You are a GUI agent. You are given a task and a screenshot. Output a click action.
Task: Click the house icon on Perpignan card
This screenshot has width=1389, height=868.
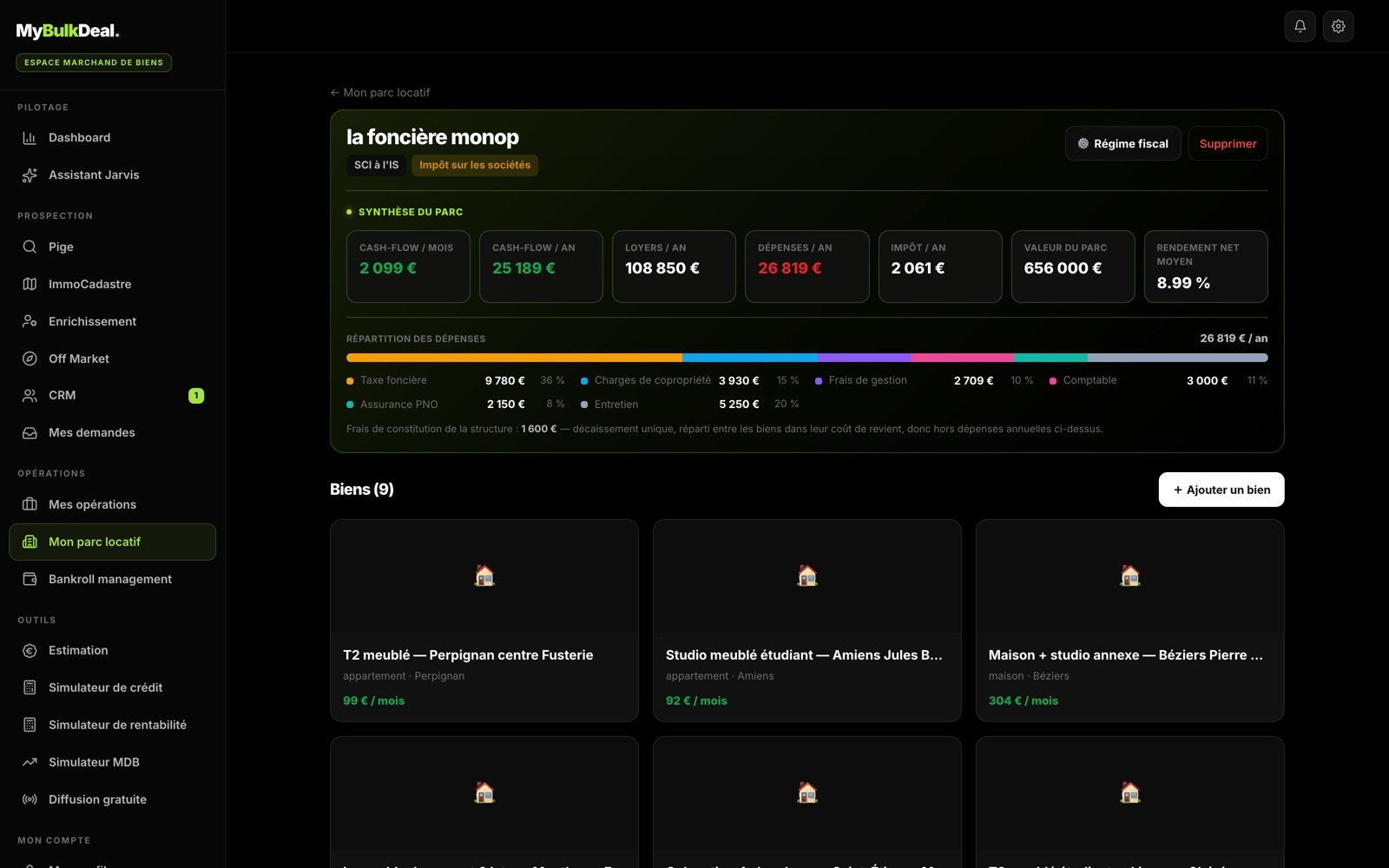(484, 575)
